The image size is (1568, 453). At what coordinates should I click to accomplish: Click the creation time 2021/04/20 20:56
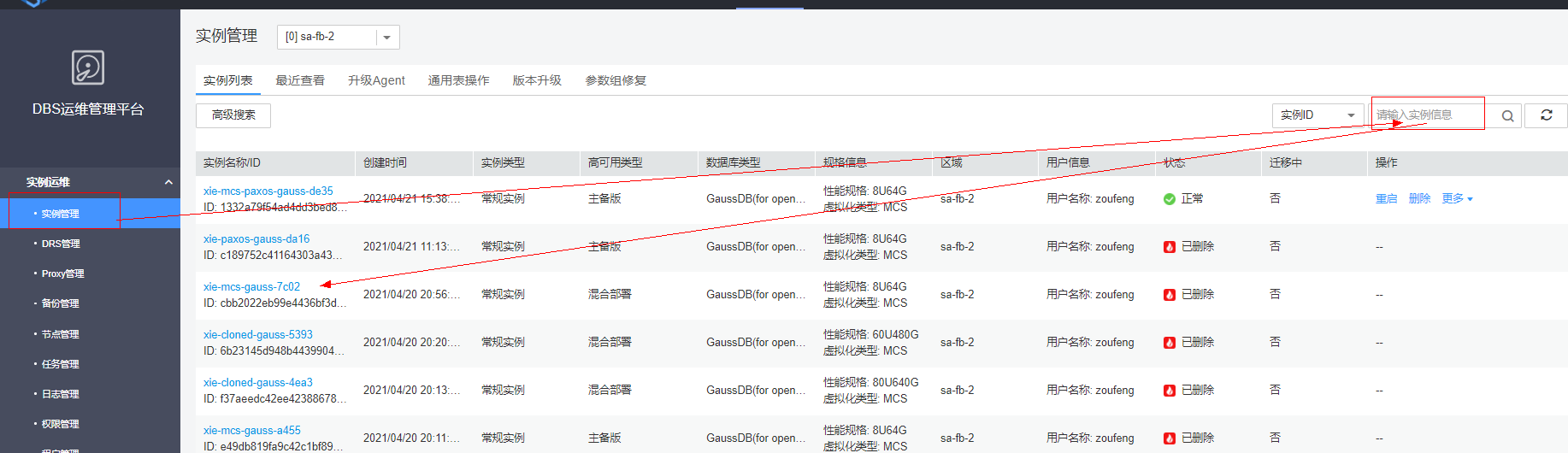[x=411, y=294]
